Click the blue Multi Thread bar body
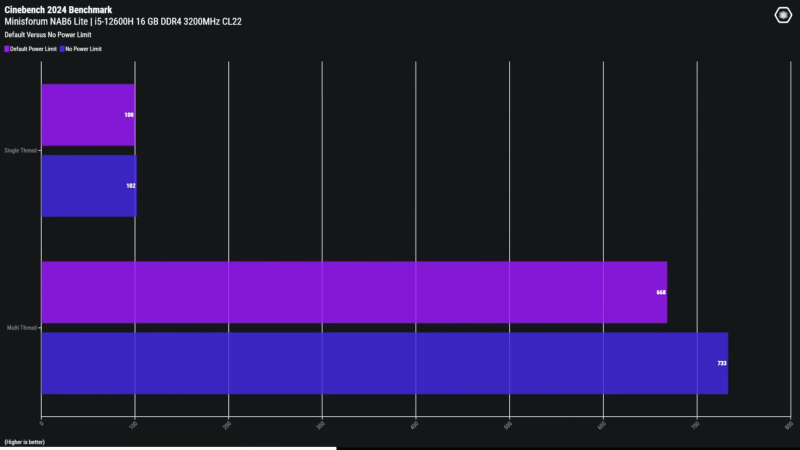This screenshot has width=800, height=450. [380, 363]
